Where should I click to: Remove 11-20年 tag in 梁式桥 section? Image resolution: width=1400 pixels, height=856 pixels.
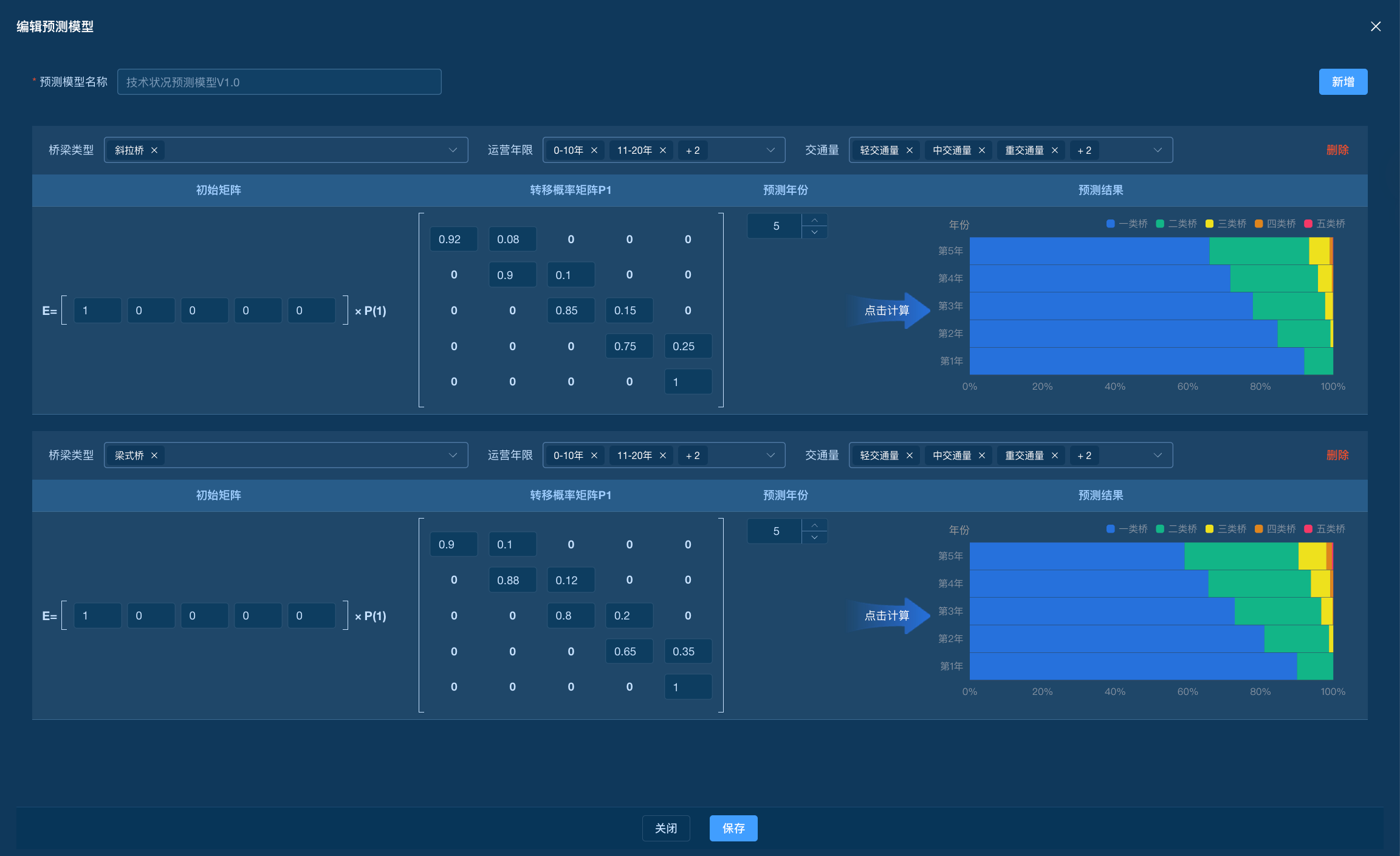click(663, 455)
